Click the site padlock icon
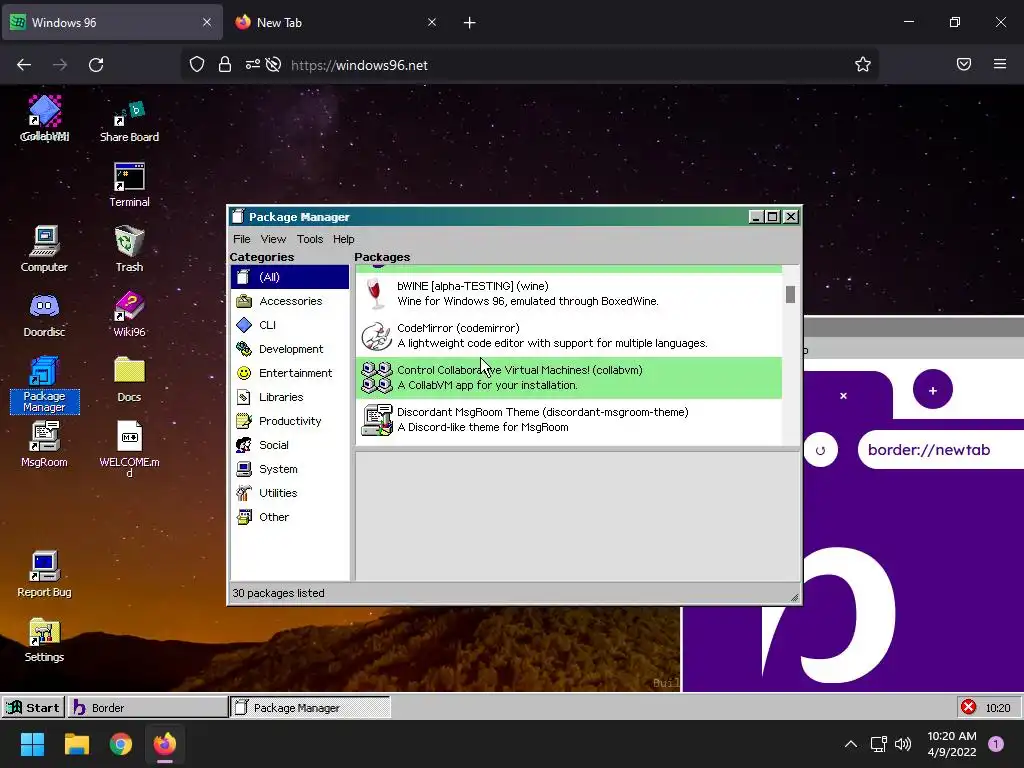The height and width of the screenshot is (768, 1024). pyautogui.click(x=225, y=65)
